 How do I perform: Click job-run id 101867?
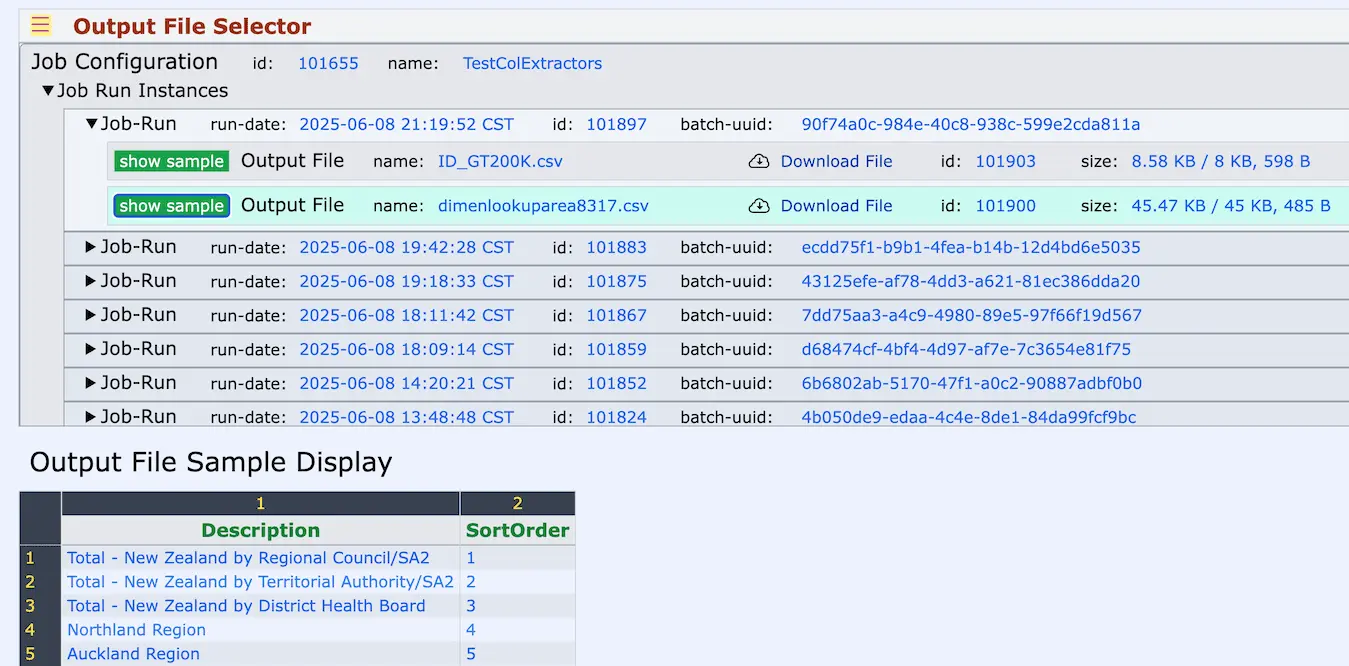click(x=616, y=315)
